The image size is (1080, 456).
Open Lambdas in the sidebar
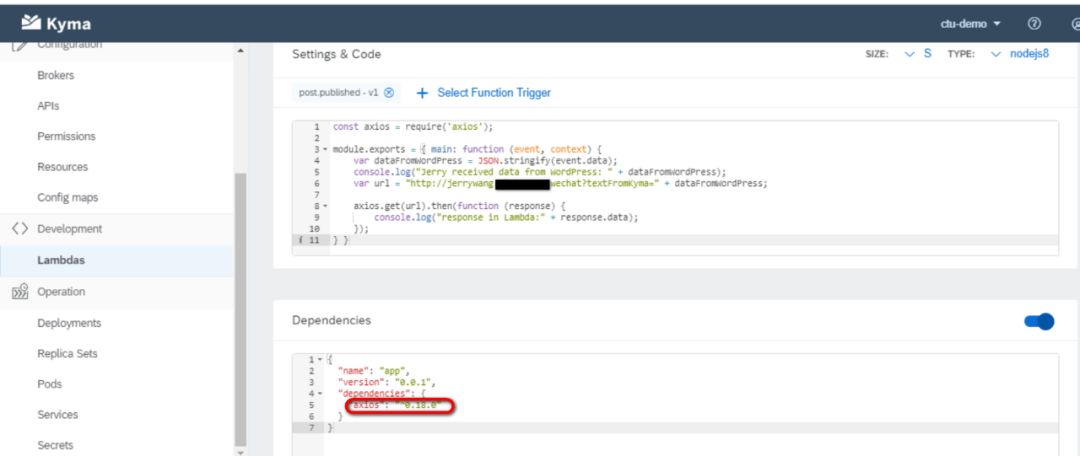(x=61, y=260)
